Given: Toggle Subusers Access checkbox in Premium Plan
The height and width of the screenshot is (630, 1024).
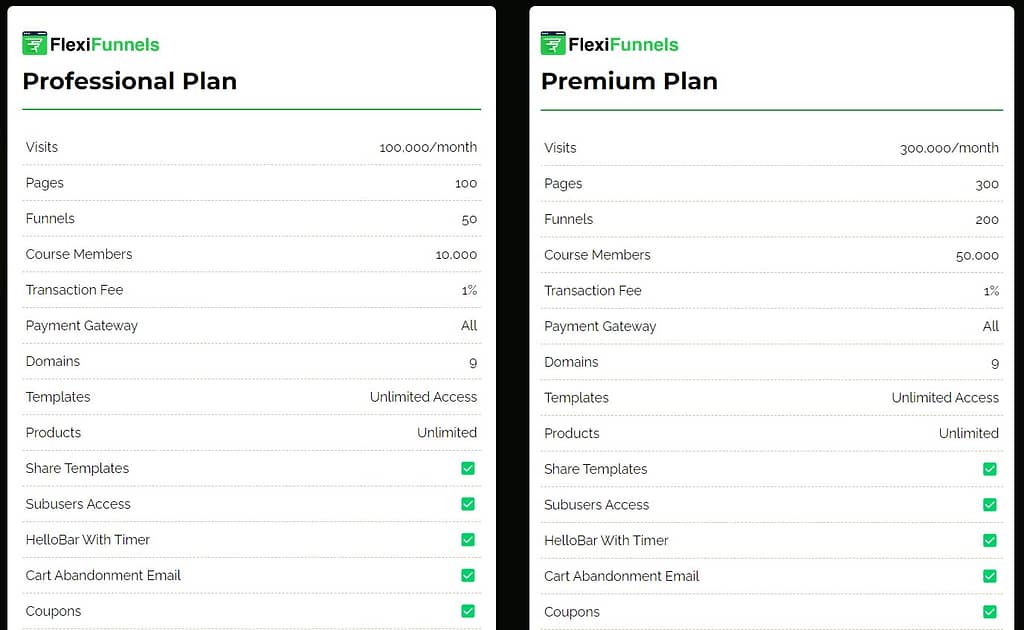Looking at the screenshot, I should [990, 505].
